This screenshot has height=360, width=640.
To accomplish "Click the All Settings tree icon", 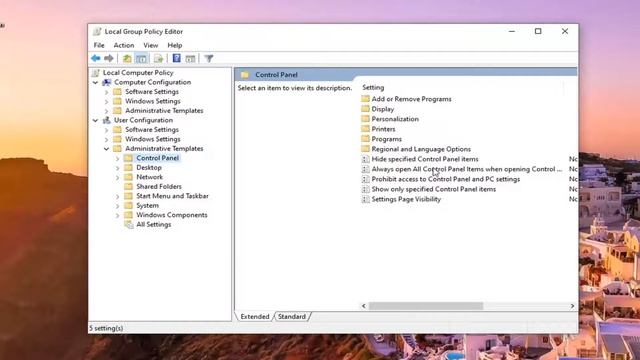I will pos(129,224).
